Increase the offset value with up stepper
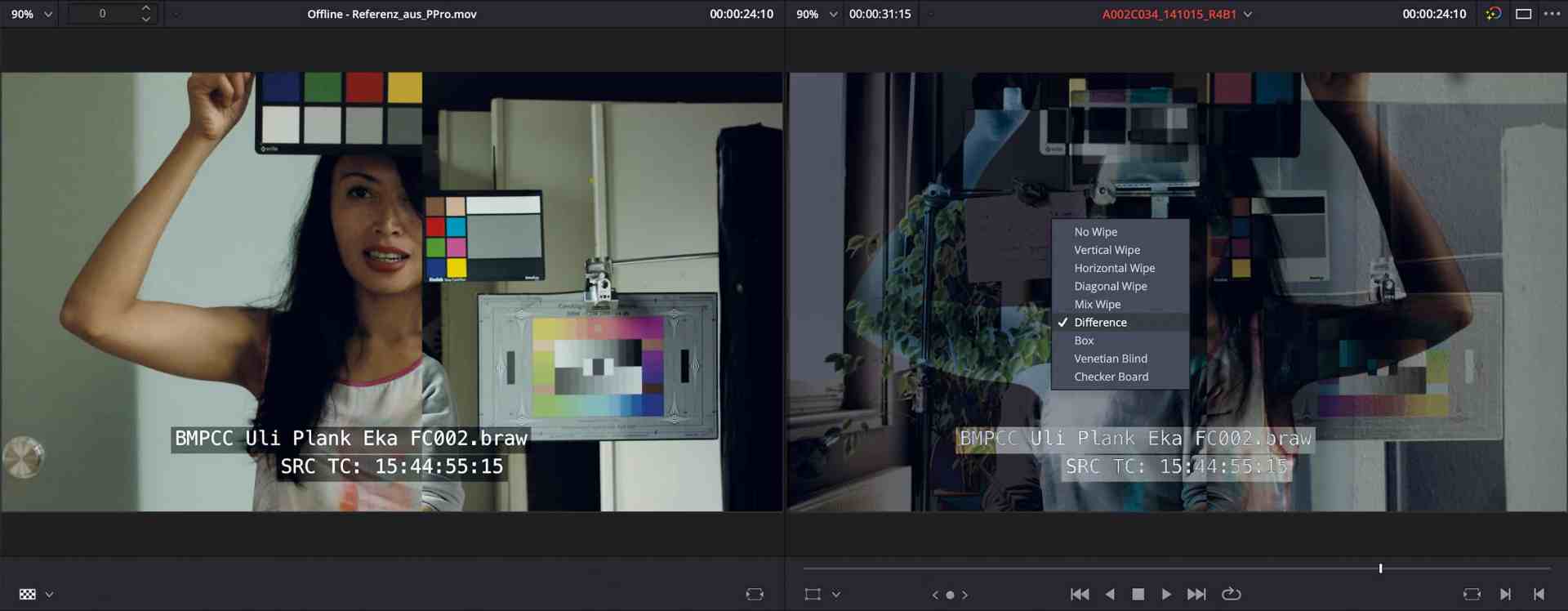This screenshot has height=611, width=1568. [x=145, y=8]
